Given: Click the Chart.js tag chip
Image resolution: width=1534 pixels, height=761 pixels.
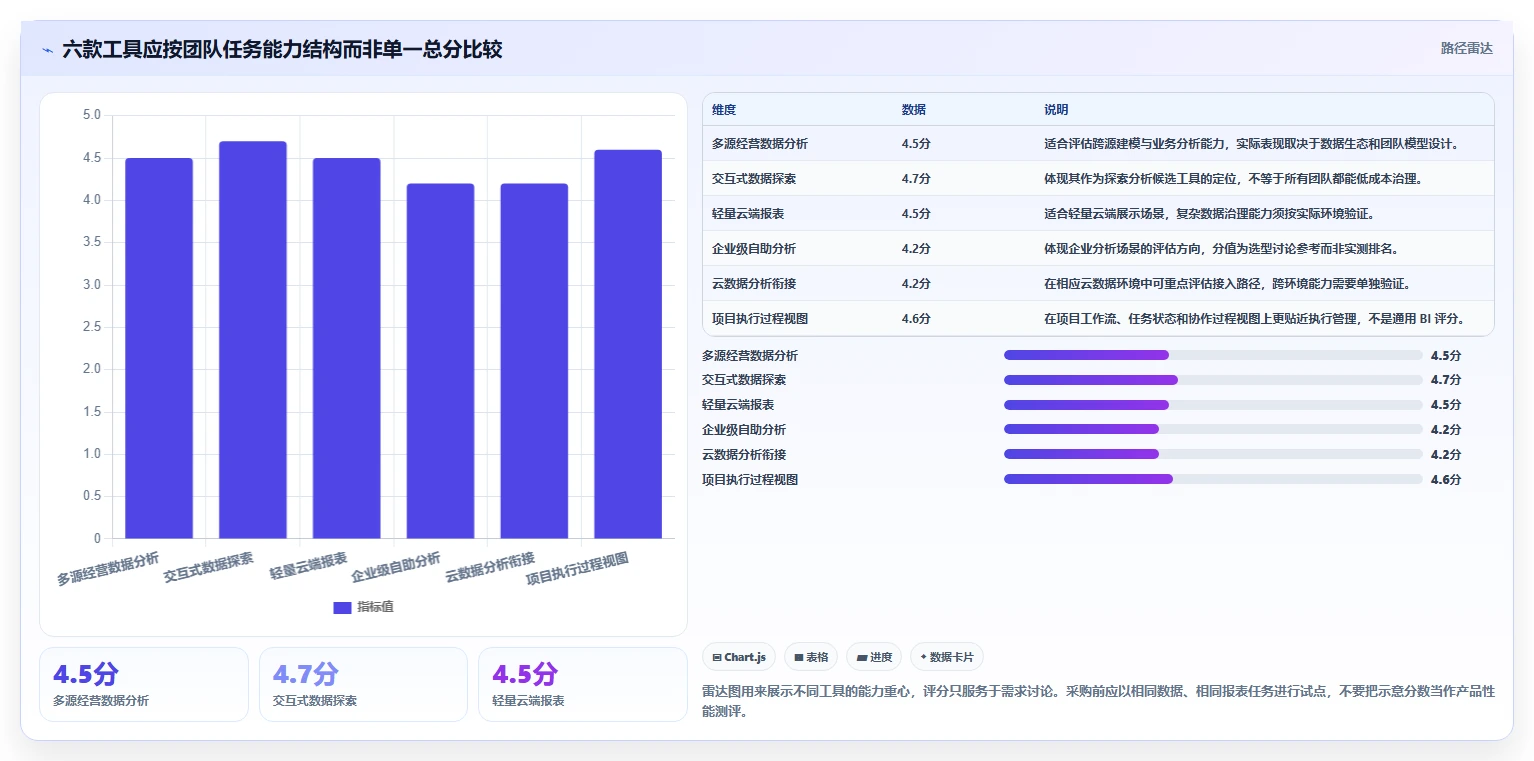Looking at the screenshot, I should click(739, 657).
